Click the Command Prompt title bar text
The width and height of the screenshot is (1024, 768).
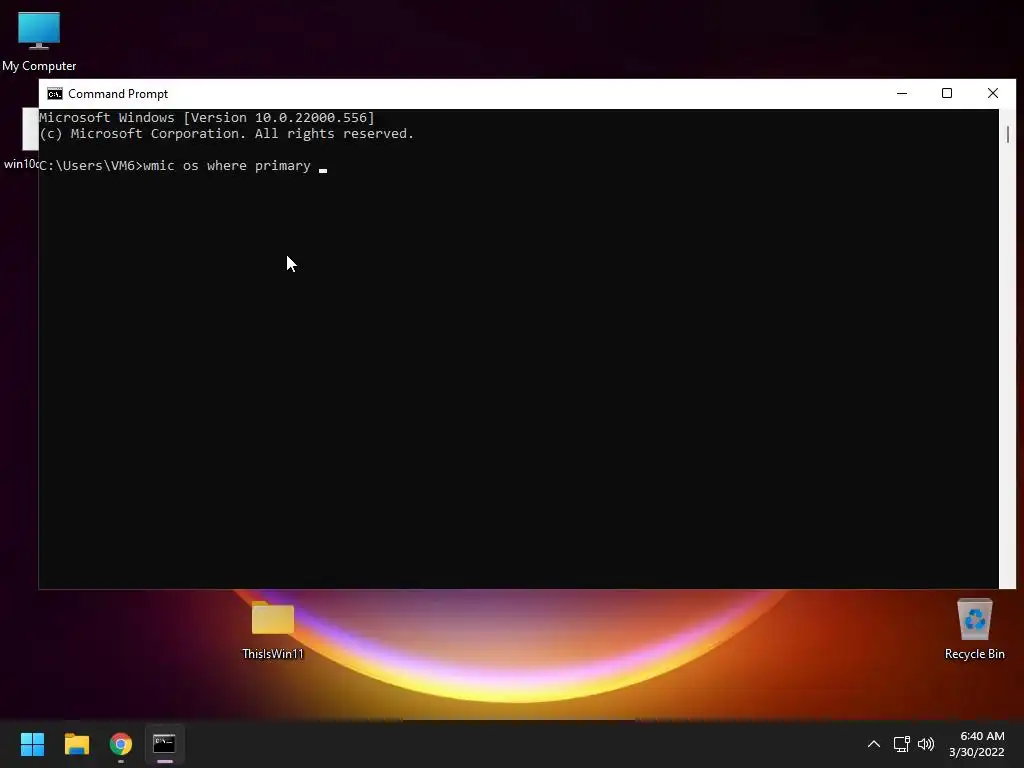point(118,94)
